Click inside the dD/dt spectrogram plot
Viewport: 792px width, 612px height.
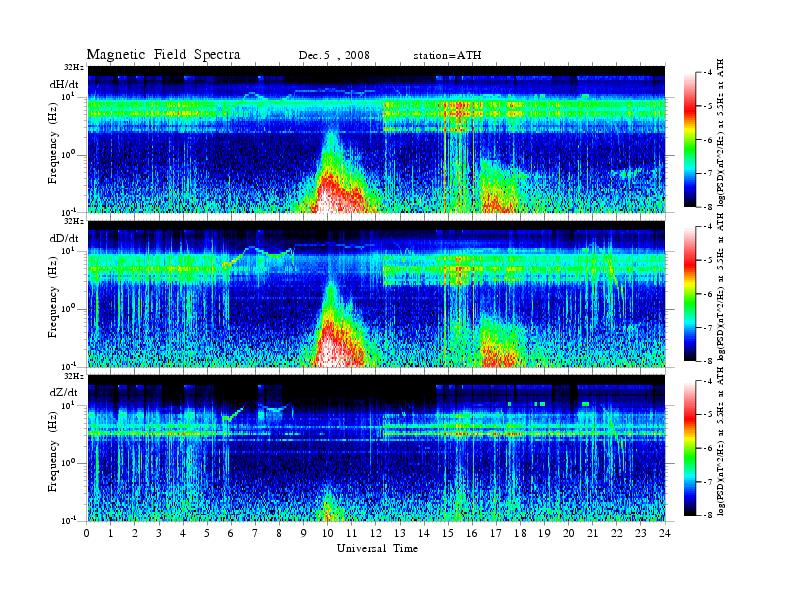376,293
